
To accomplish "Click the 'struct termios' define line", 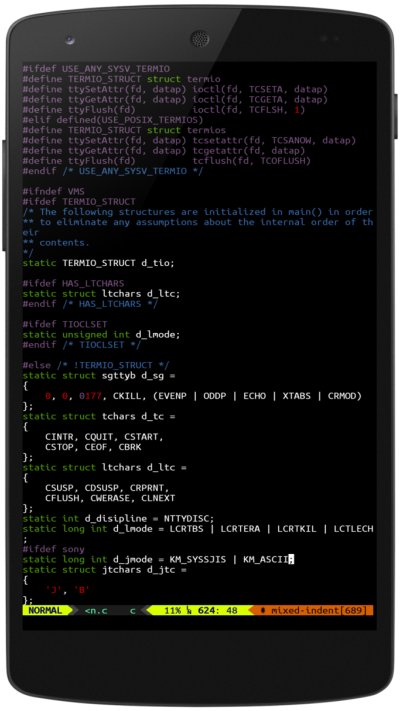I will pos(124,130).
